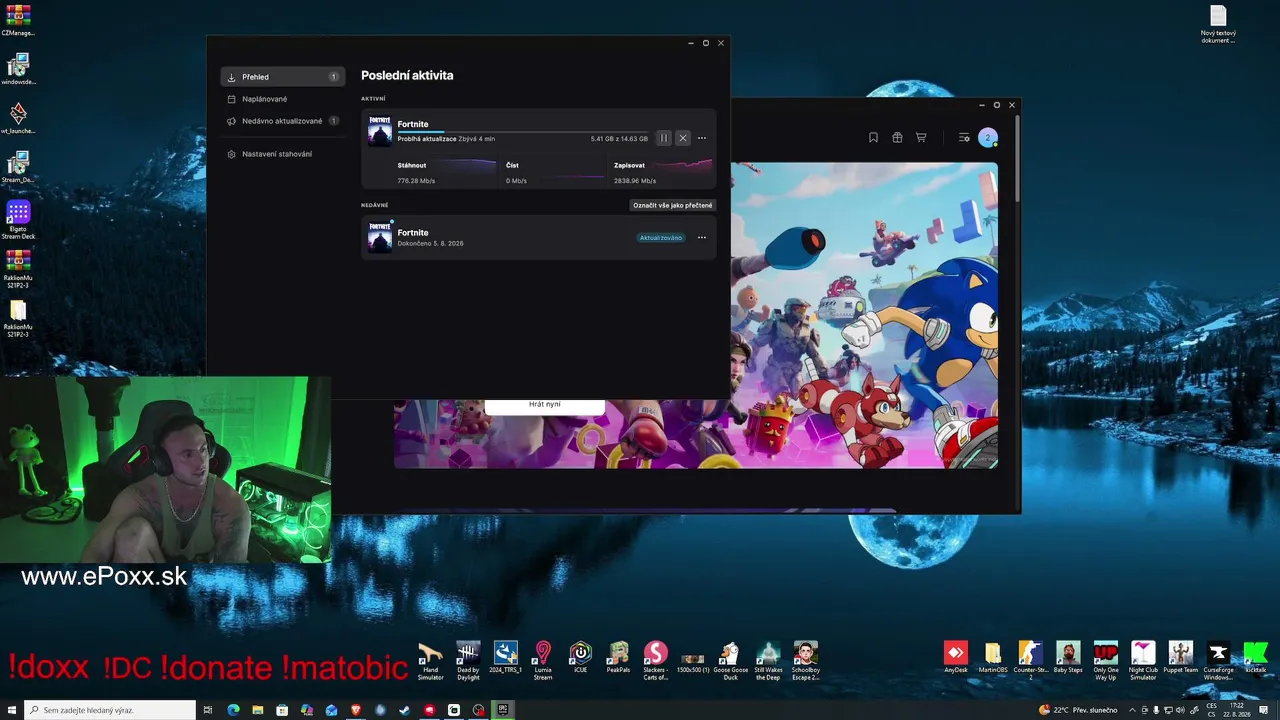Click the Fortnite update progress bar
1280x720 pixels.
click(x=522, y=131)
